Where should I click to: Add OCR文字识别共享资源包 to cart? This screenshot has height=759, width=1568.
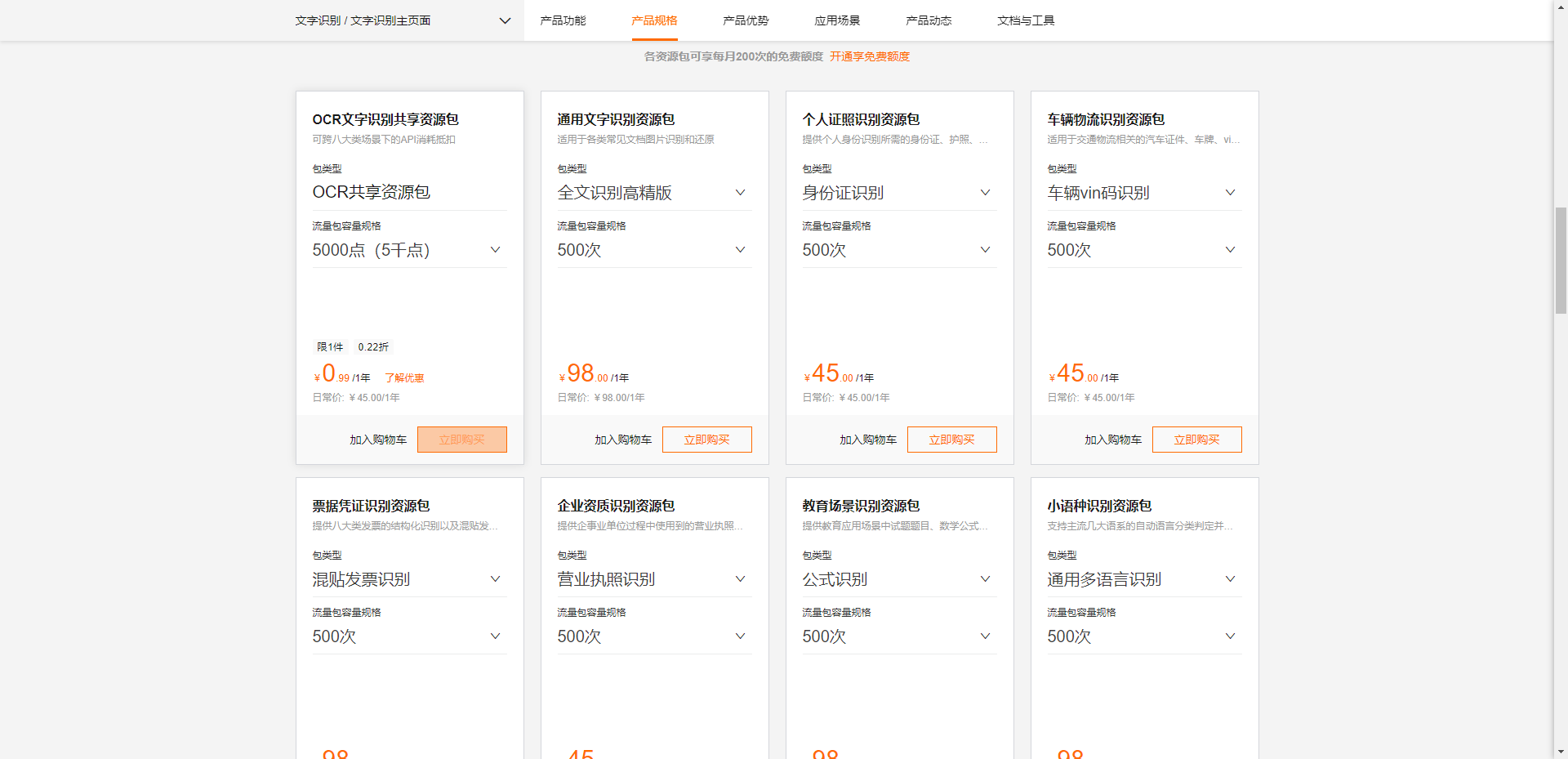click(x=378, y=440)
